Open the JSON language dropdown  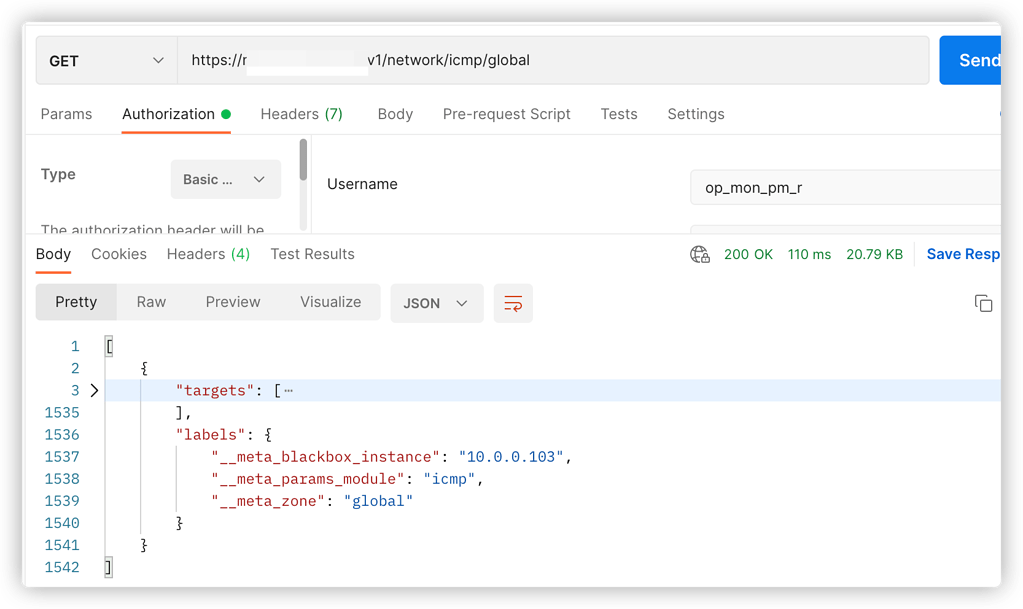[x=436, y=302]
